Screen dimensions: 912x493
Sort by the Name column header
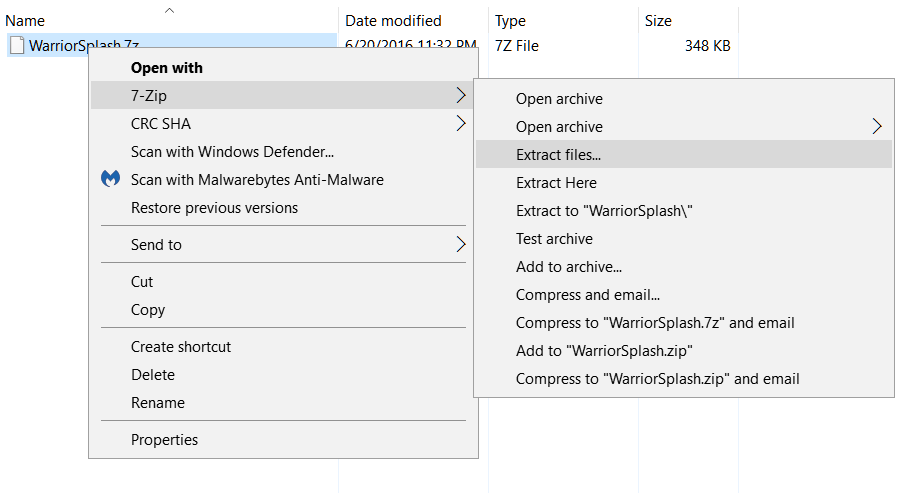point(25,21)
